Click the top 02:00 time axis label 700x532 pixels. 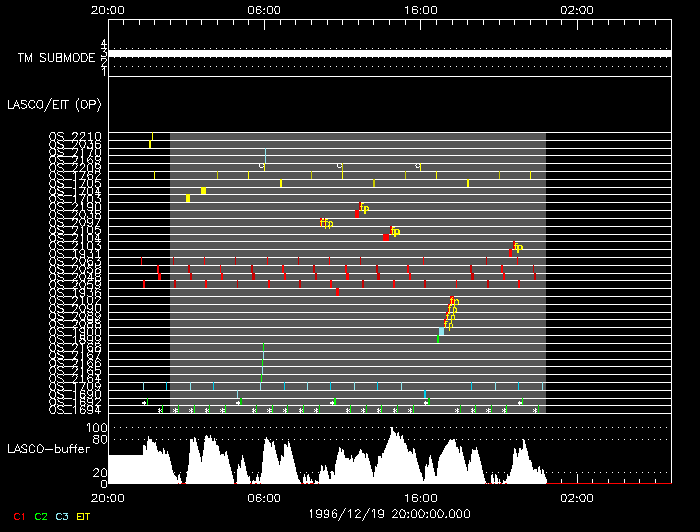[577, 9]
